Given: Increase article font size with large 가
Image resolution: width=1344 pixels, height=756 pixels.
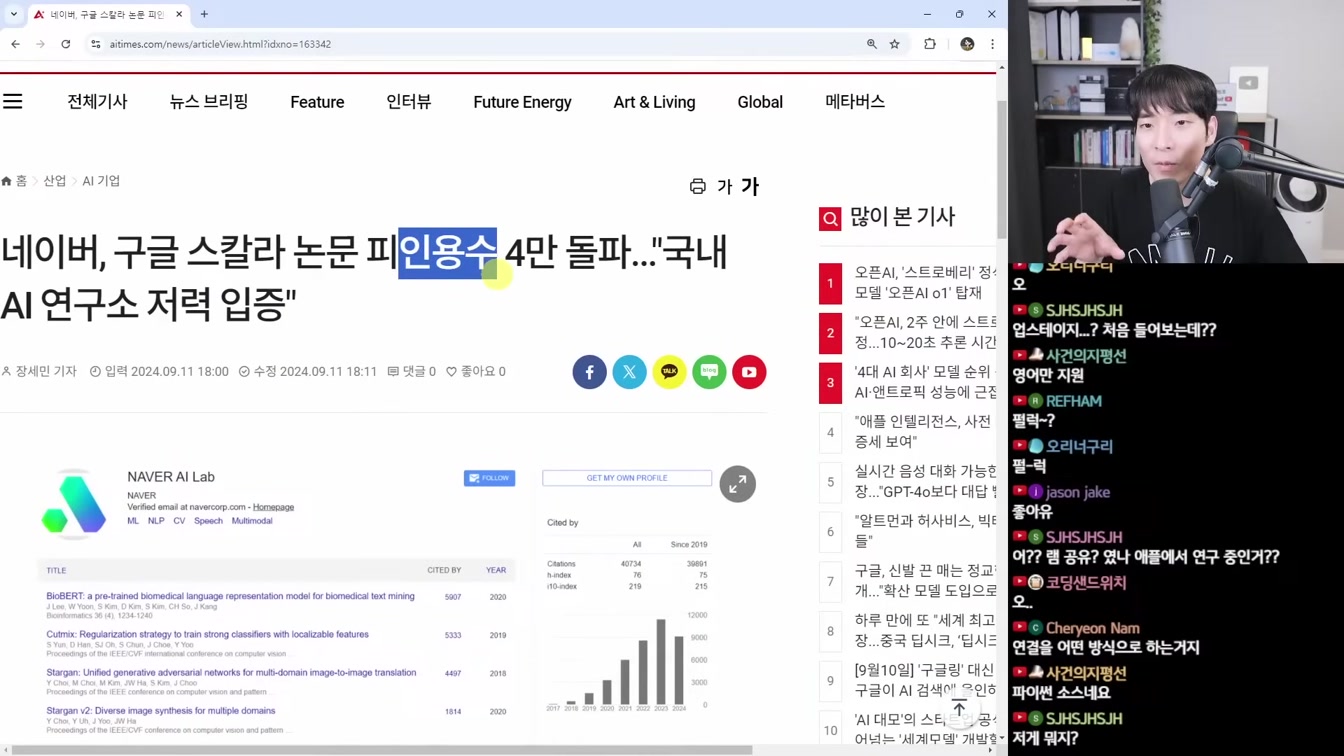Looking at the screenshot, I should (x=750, y=186).
